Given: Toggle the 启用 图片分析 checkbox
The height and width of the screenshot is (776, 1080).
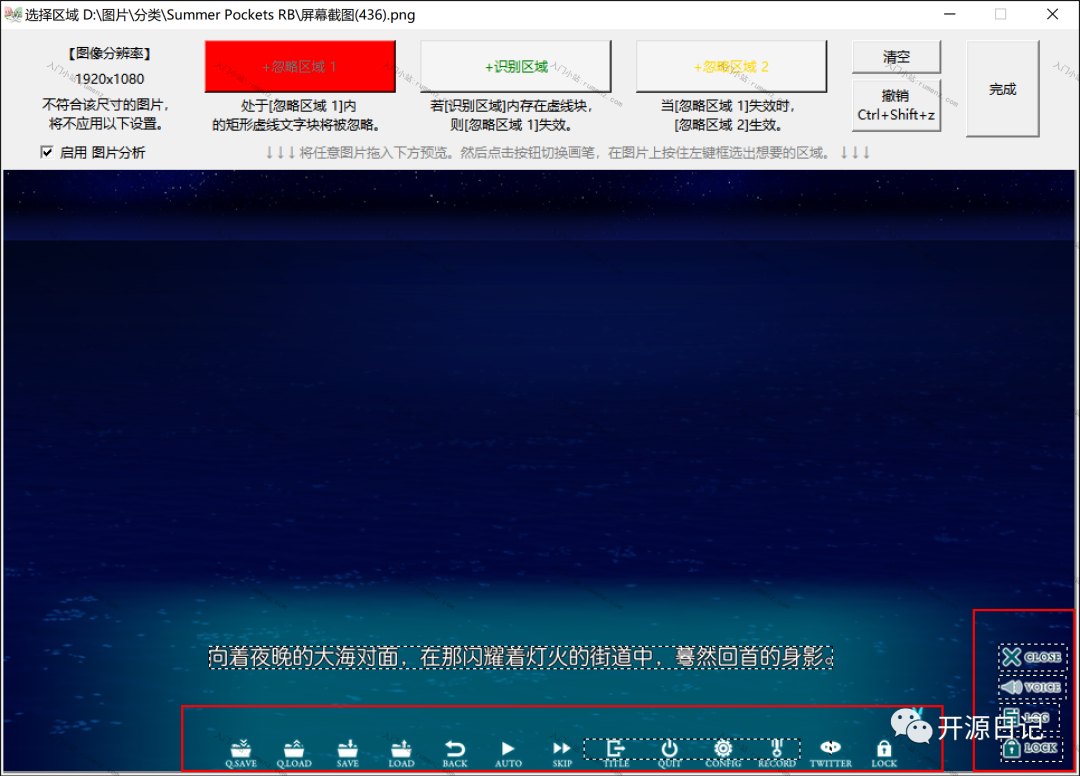Looking at the screenshot, I should [46, 152].
